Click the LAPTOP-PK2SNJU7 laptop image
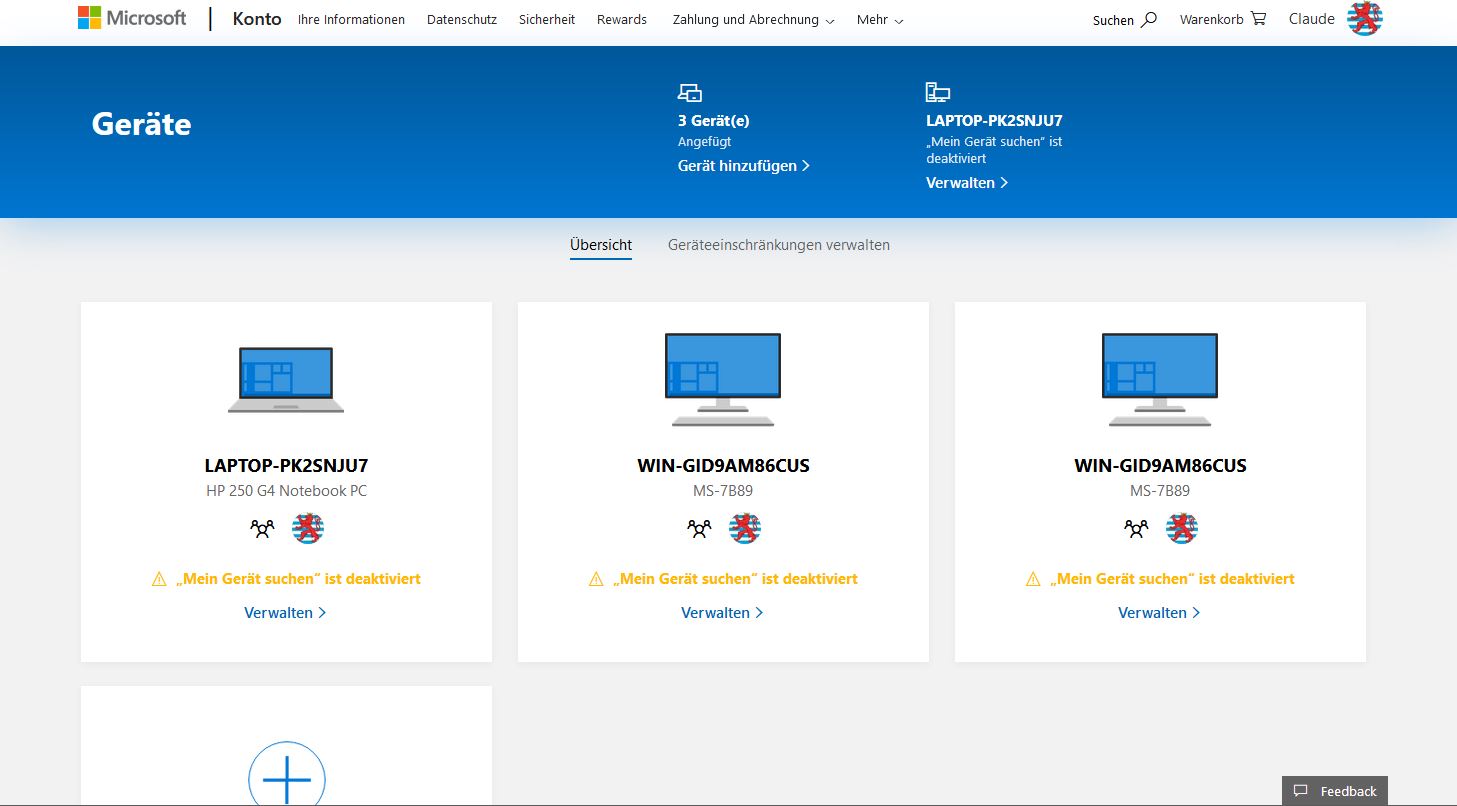 [x=286, y=380]
